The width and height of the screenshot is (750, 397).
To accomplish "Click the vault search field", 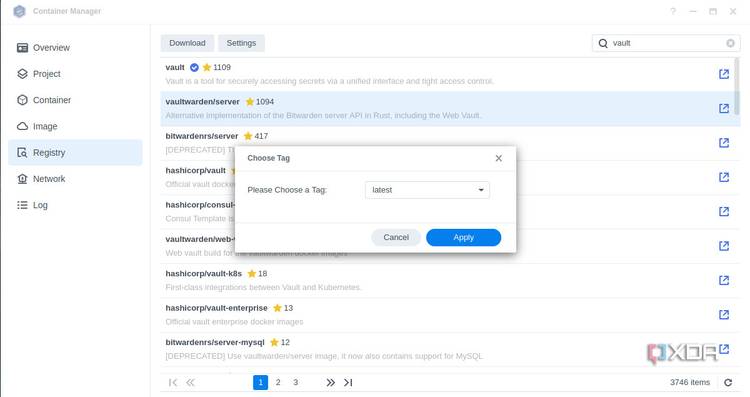I will point(666,43).
